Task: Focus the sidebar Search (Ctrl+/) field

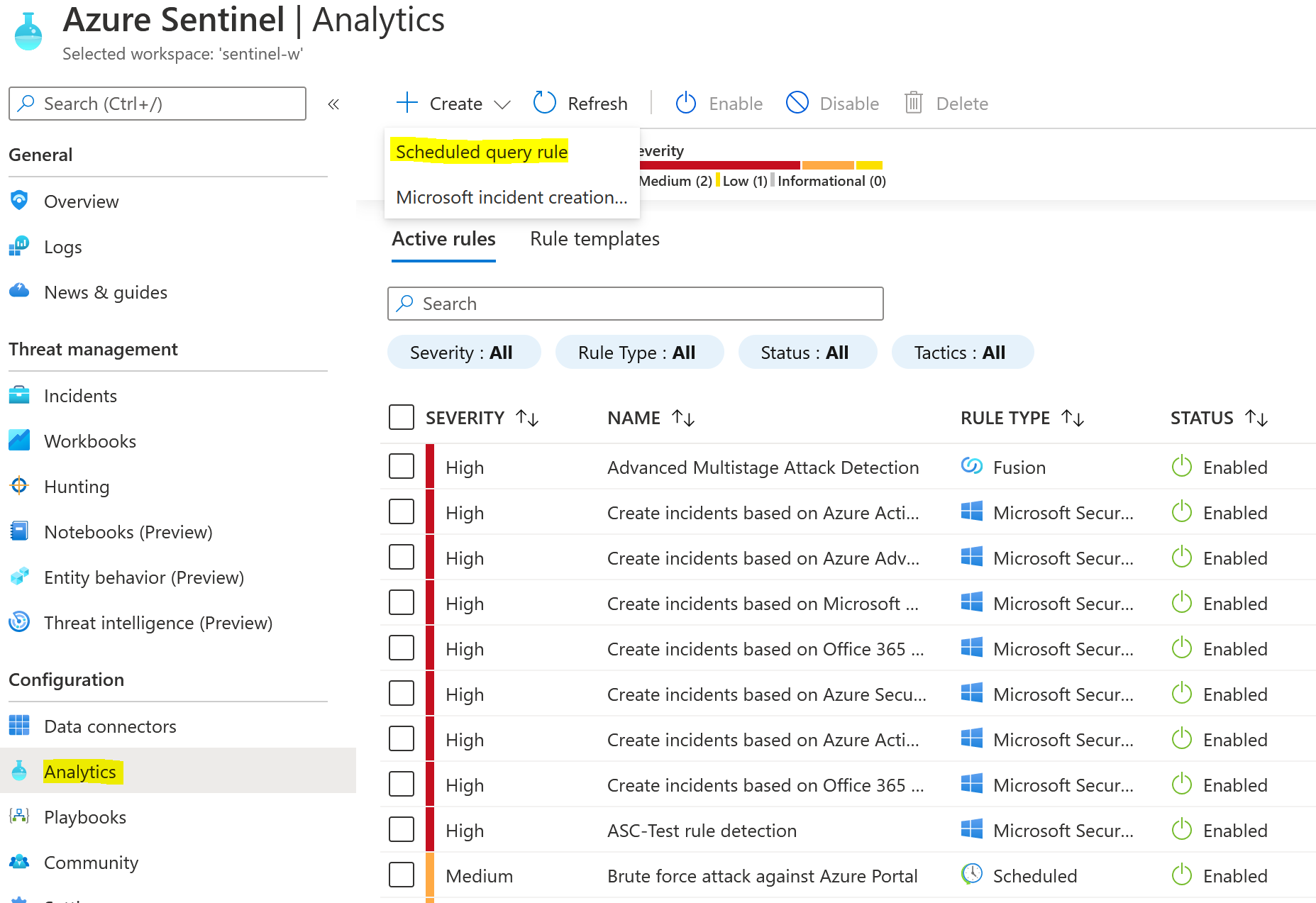Action: tap(157, 104)
